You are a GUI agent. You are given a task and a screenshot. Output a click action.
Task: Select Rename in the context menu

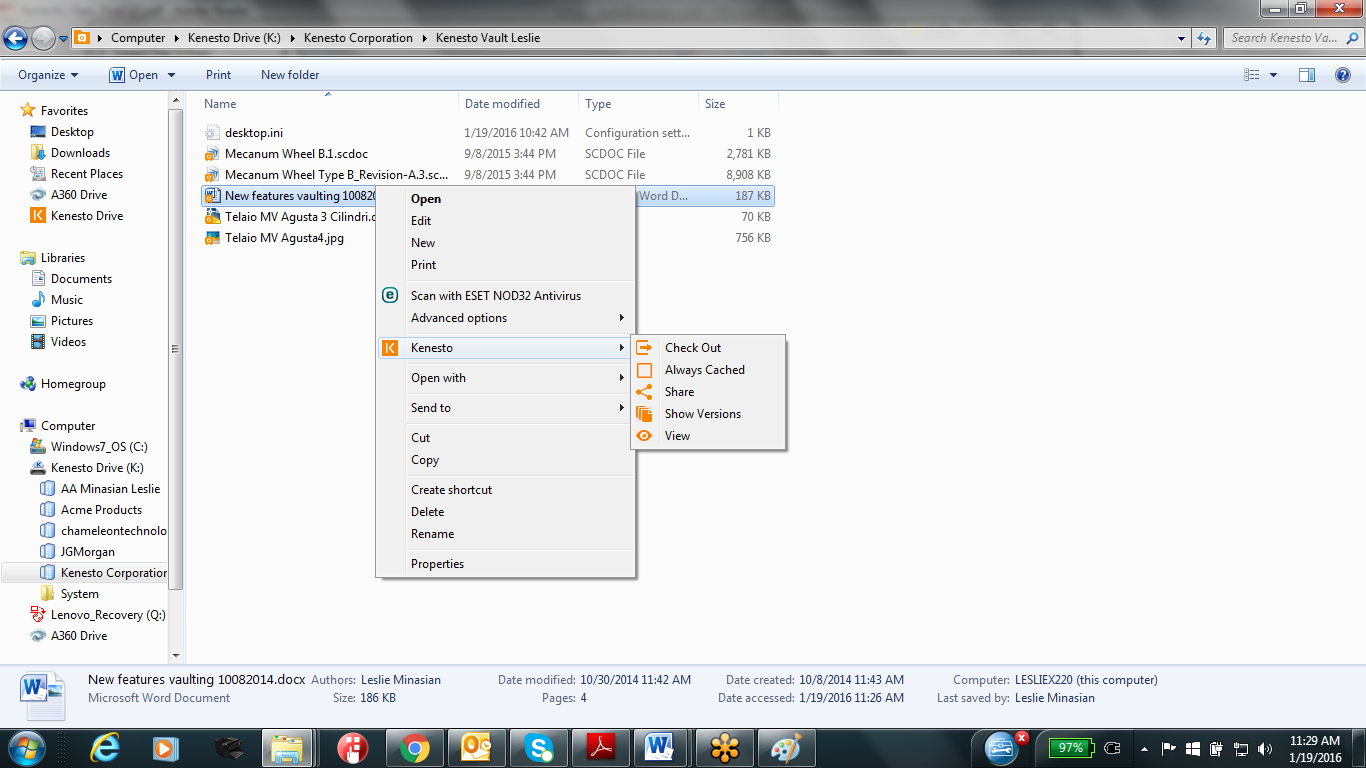(x=432, y=534)
